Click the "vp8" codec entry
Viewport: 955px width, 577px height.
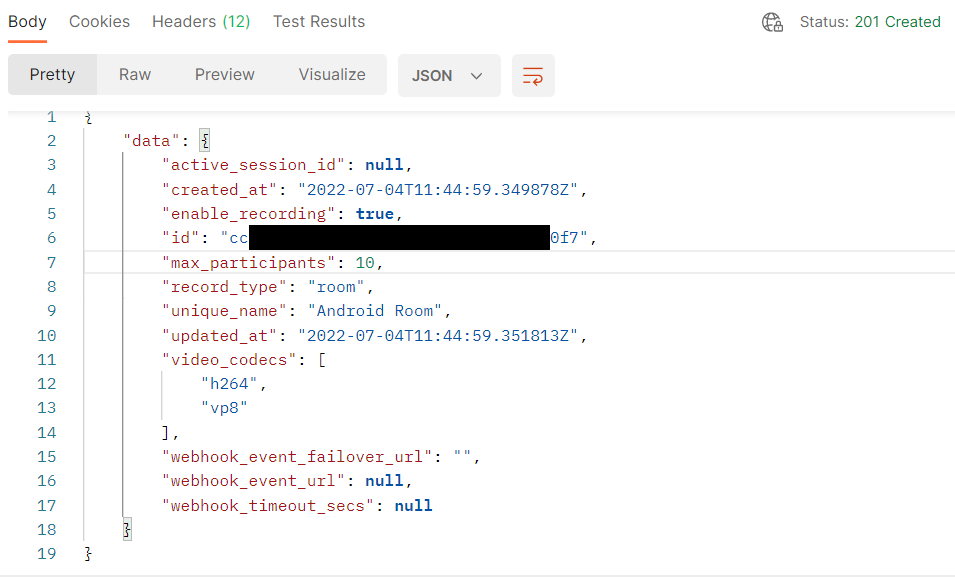pos(224,408)
